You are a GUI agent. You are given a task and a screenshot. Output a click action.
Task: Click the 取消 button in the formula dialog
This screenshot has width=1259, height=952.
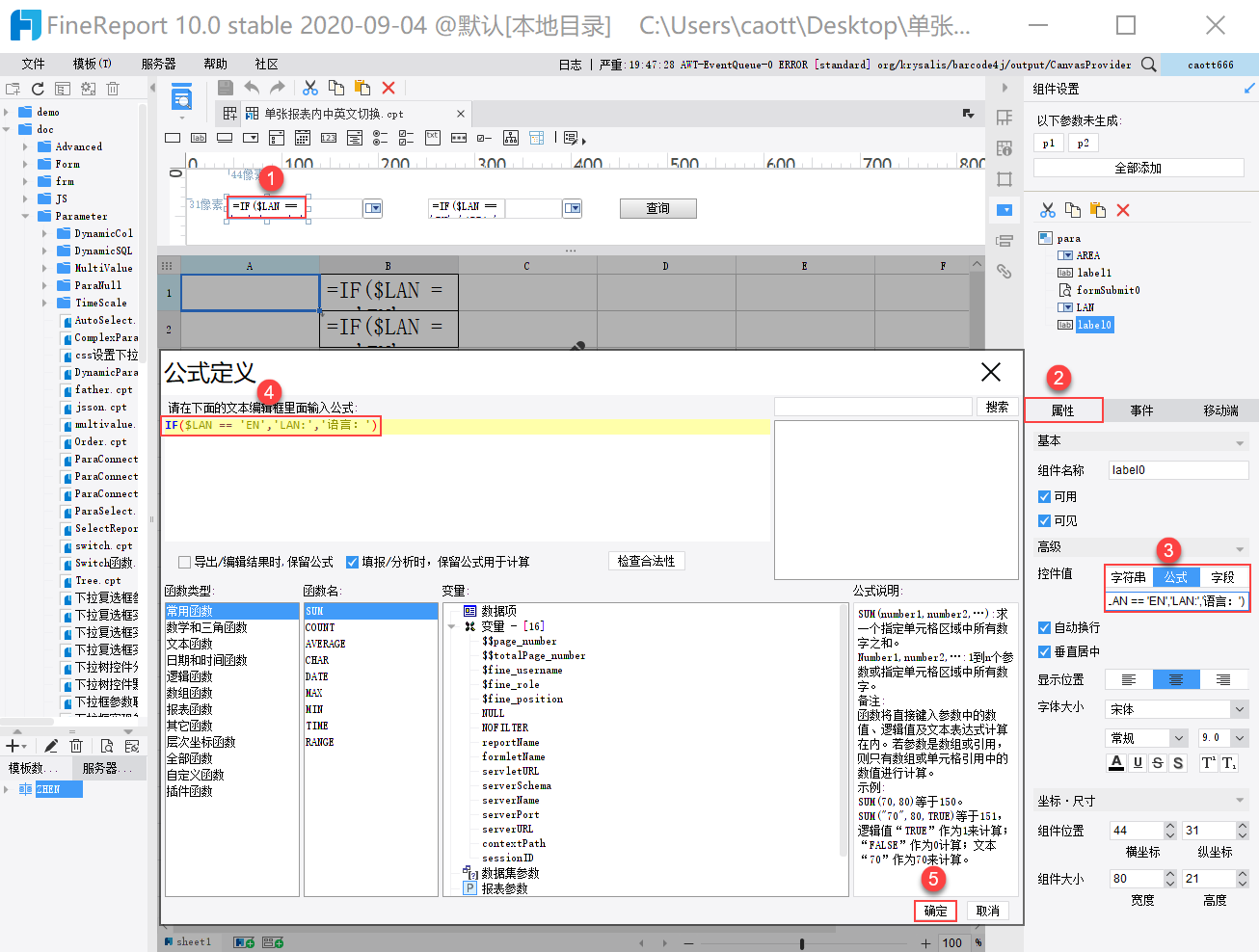988,911
